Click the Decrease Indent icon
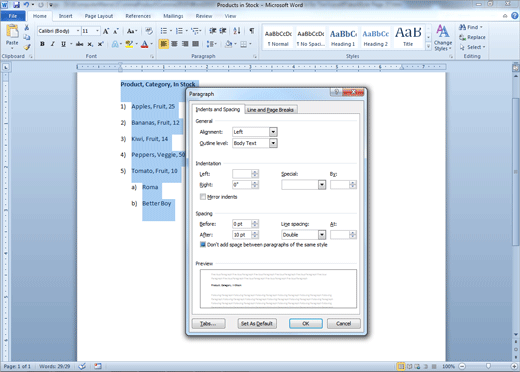This screenshot has width=520, height=372. coord(212,31)
